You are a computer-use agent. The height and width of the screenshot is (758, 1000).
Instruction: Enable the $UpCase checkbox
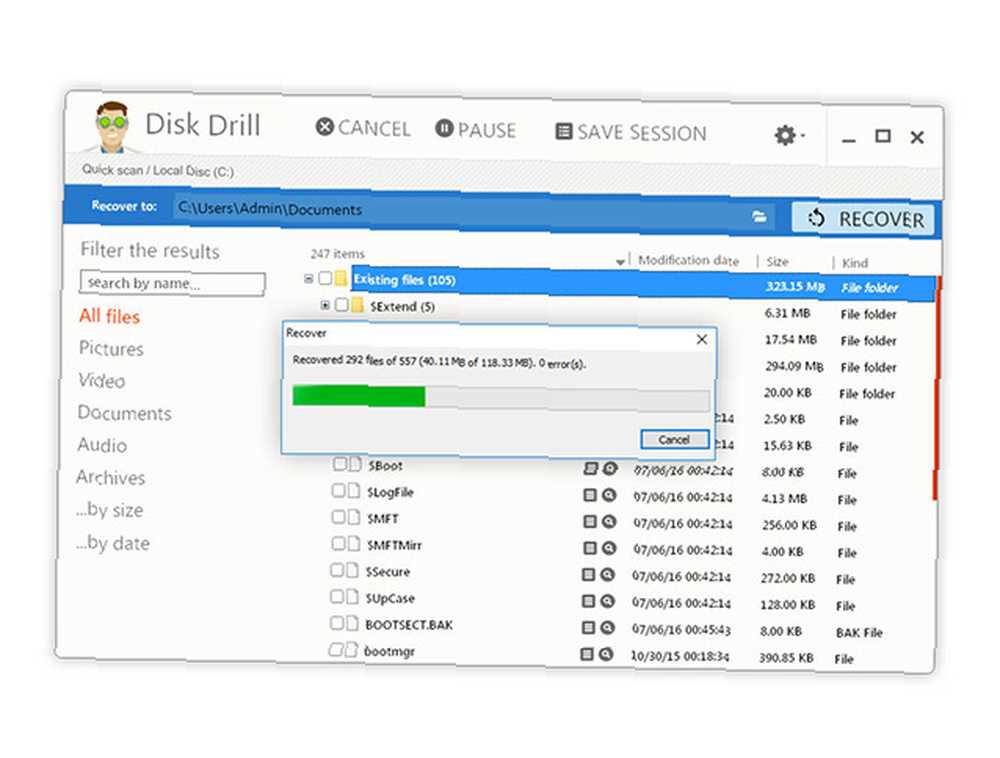click(337, 596)
